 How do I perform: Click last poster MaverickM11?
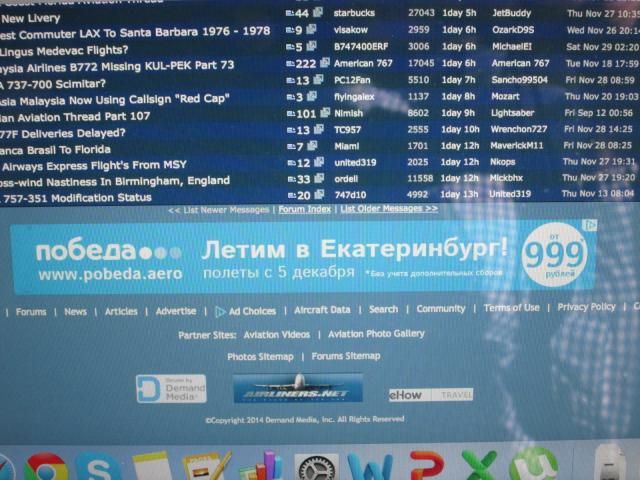tap(517, 146)
